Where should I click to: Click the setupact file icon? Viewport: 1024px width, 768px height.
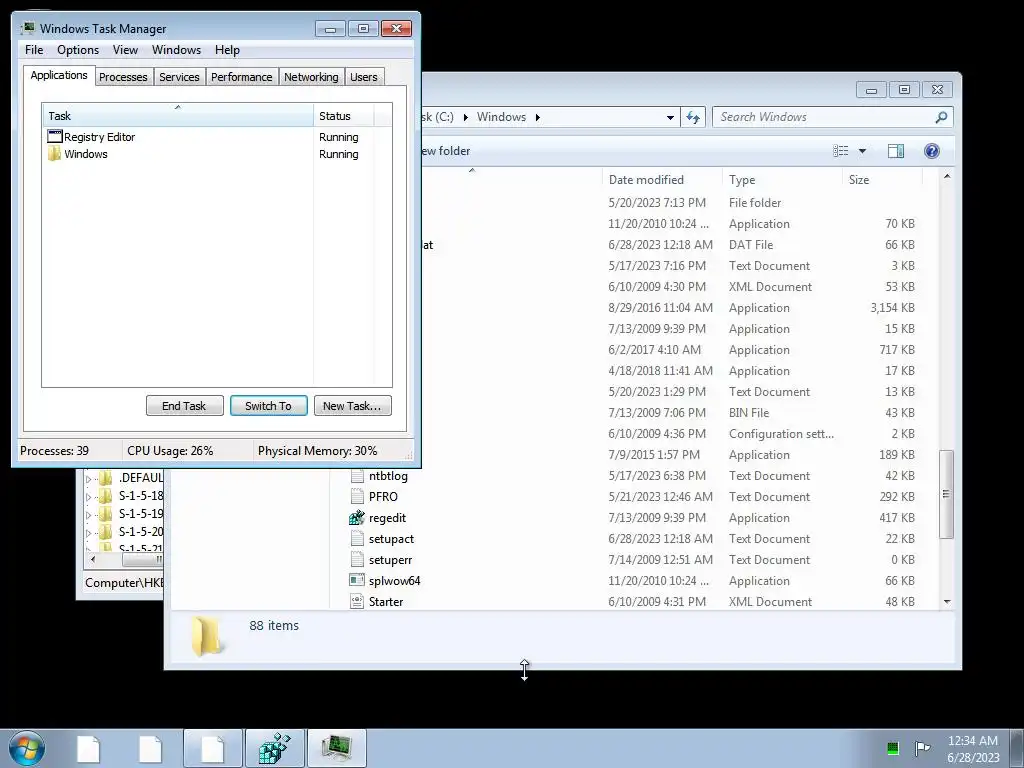click(x=357, y=539)
